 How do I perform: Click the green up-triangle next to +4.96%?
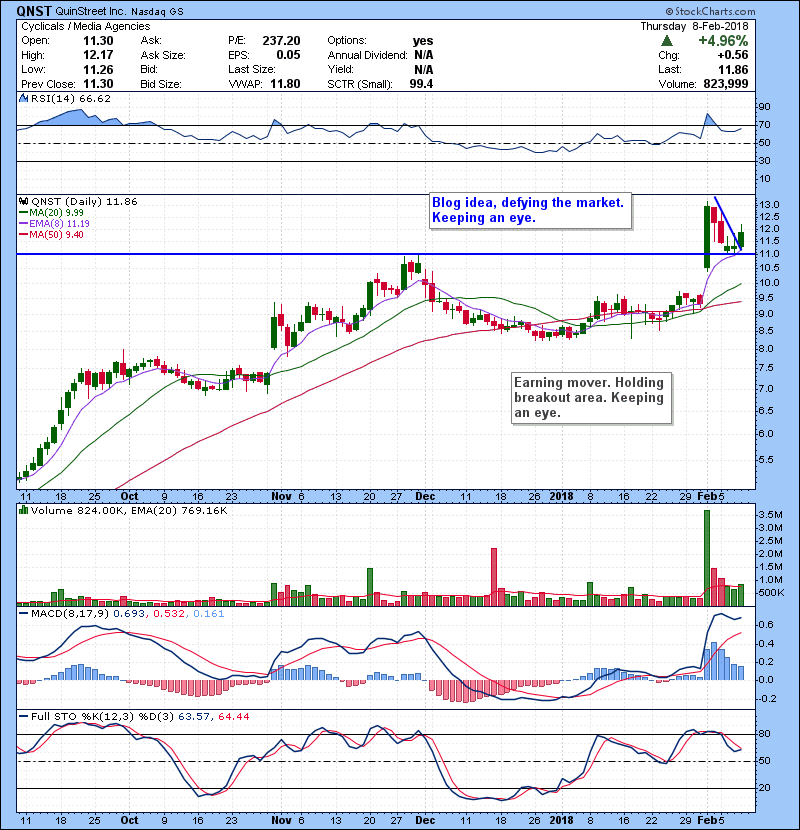(667, 41)
